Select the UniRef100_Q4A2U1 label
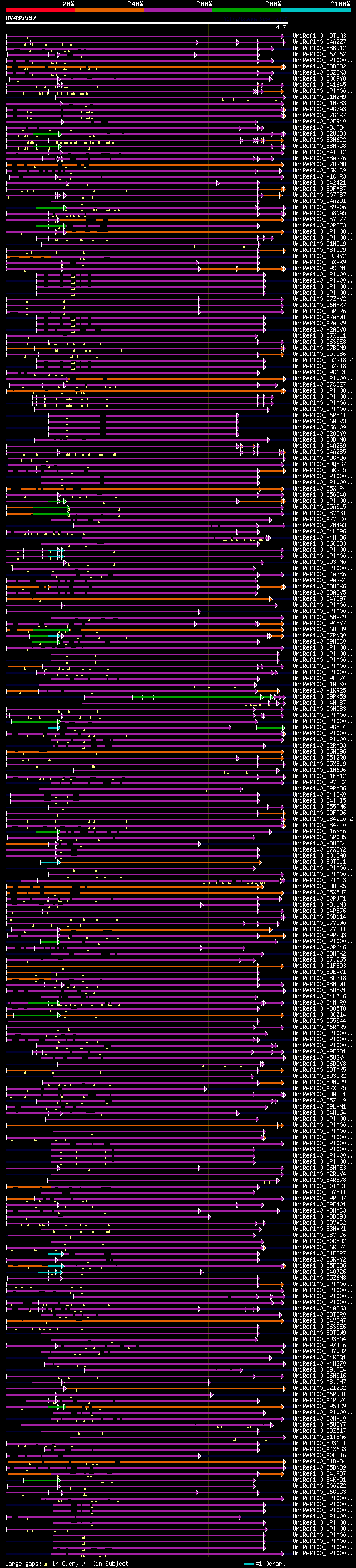 pyautogui.click(x=319, y=201)
